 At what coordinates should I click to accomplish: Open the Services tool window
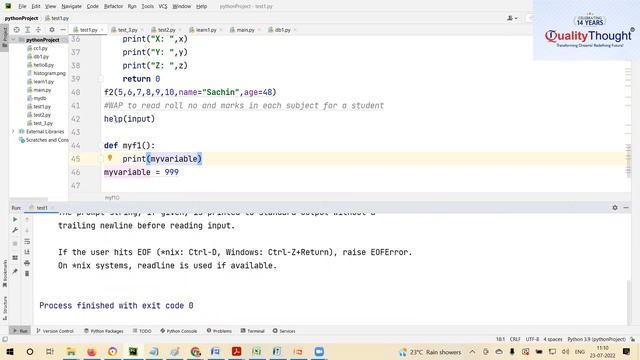284,331
